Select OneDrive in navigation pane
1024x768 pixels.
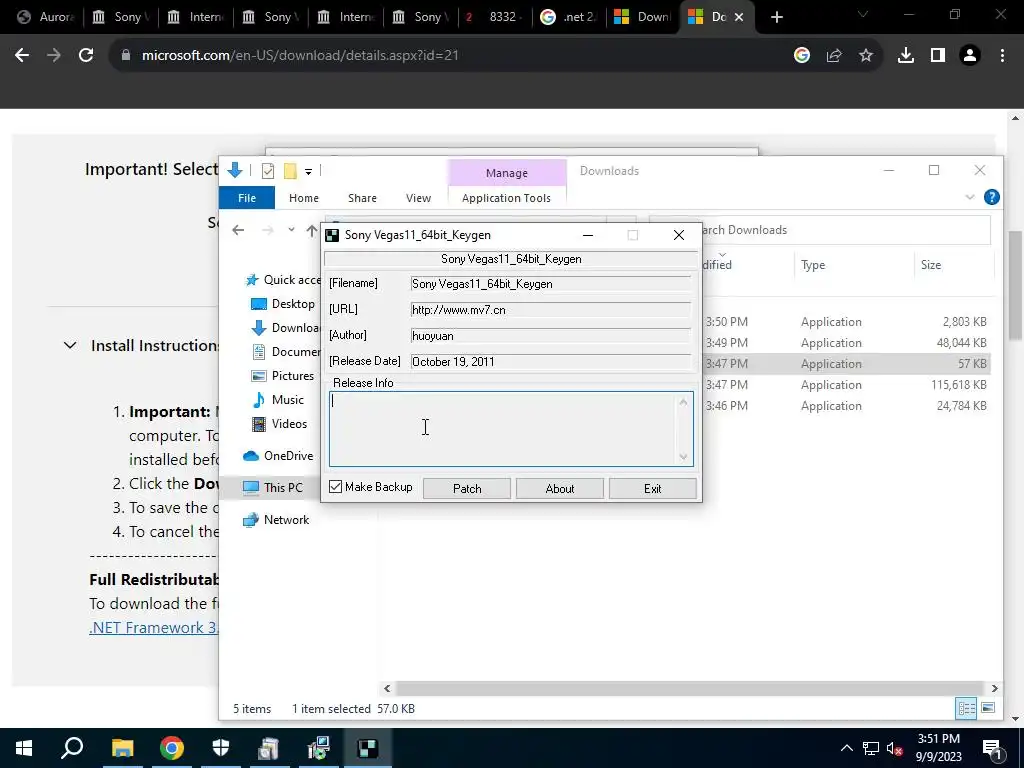pos(278,456)
